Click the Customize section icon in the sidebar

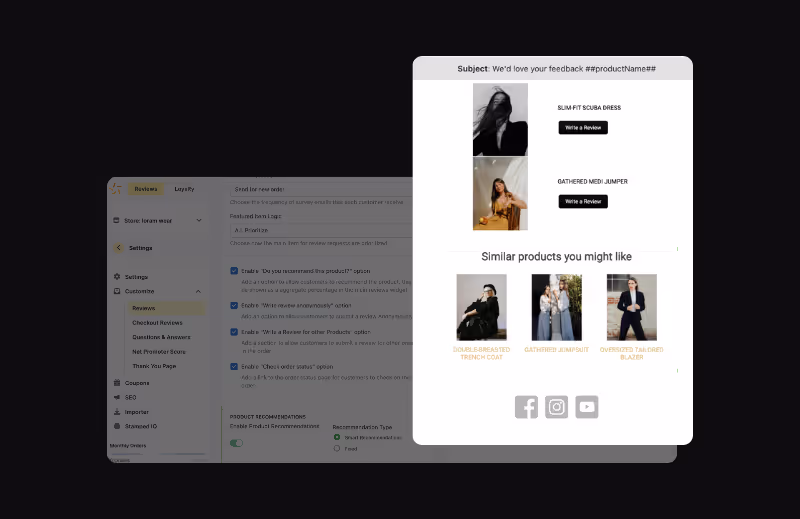pyautogui.click(x=117, y=291)
